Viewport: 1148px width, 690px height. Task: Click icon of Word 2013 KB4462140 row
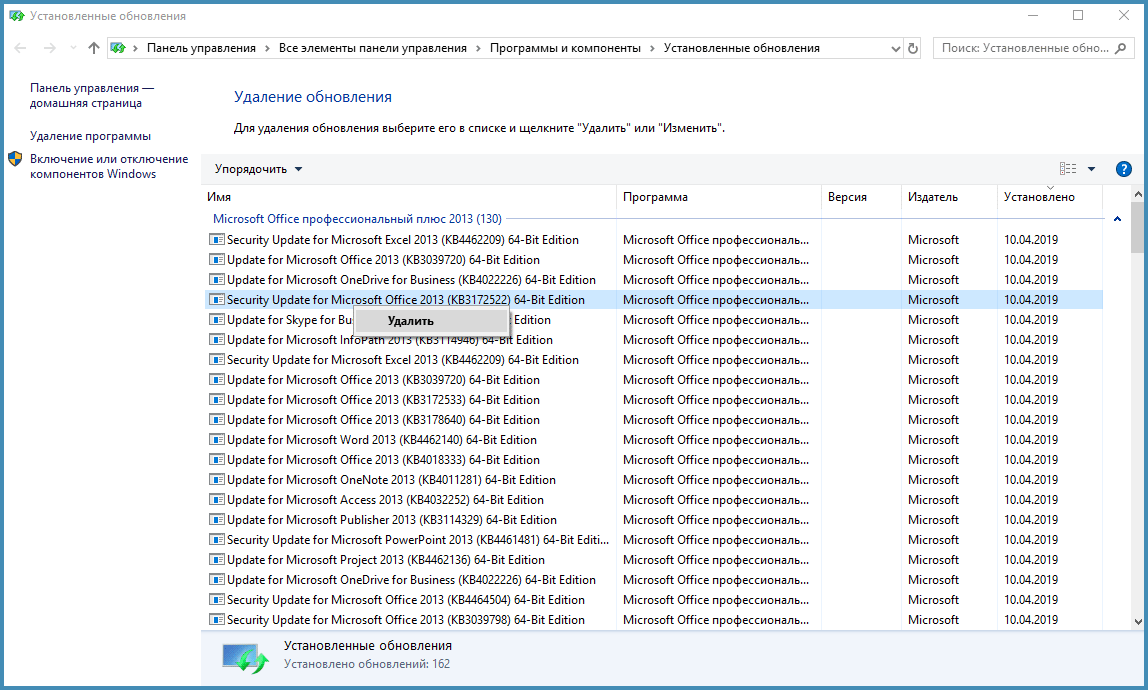217,439
